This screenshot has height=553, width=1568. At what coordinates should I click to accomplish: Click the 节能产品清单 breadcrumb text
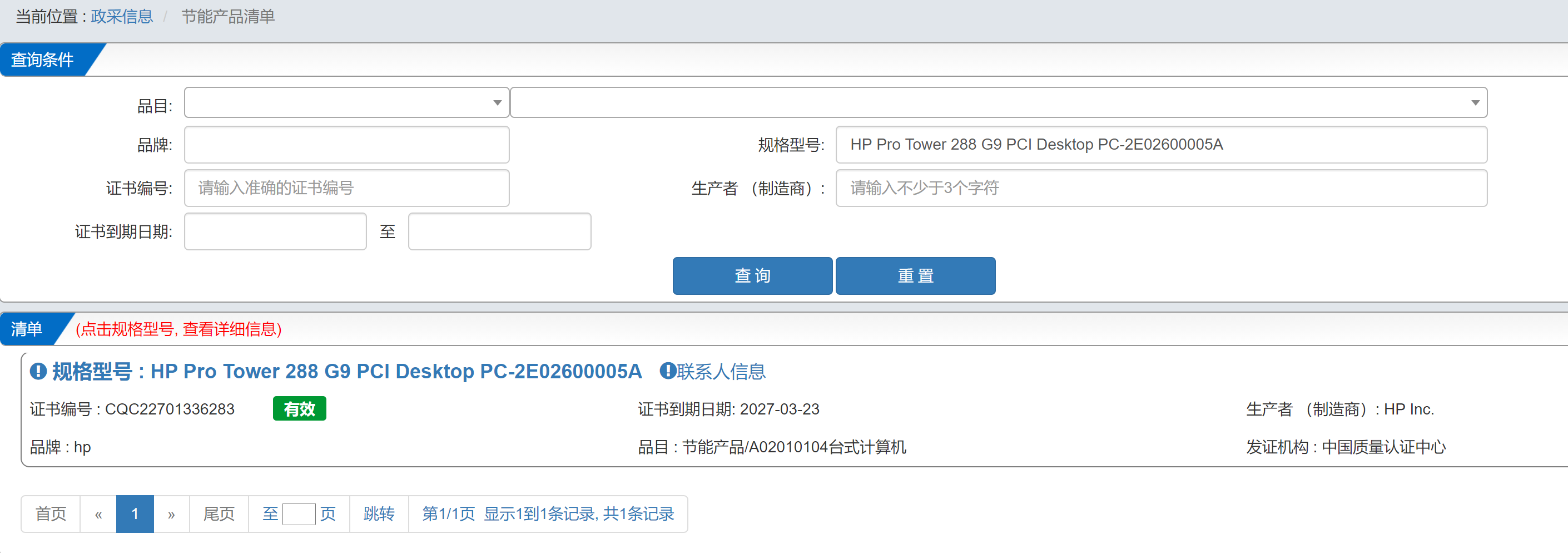(x=229, y=17)
